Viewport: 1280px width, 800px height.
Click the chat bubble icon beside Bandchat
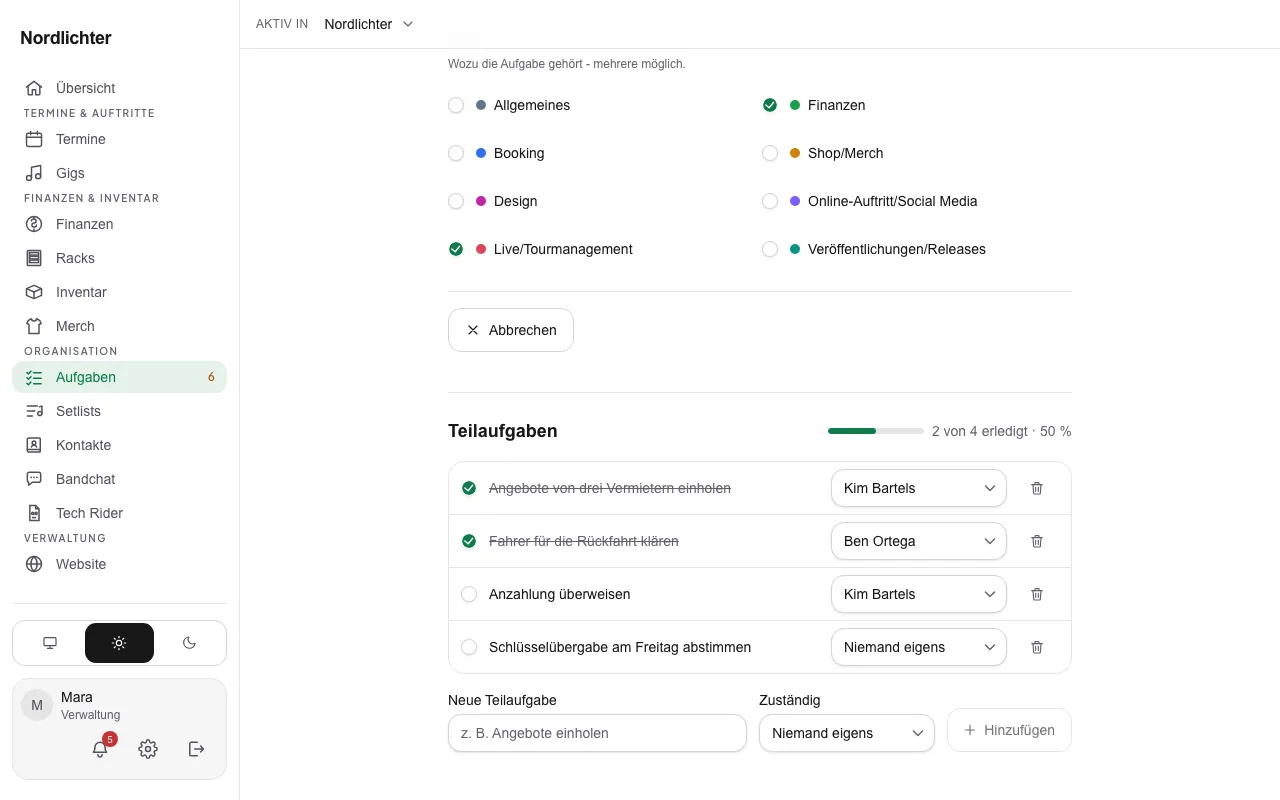34,479
